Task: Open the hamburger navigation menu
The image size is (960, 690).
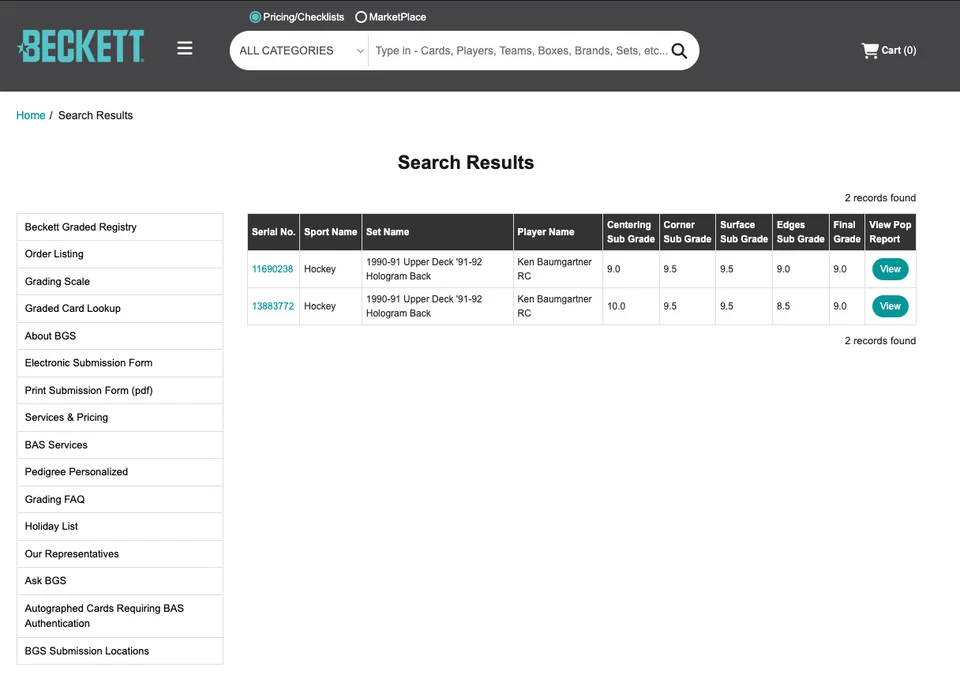Action: pos(185,48)
